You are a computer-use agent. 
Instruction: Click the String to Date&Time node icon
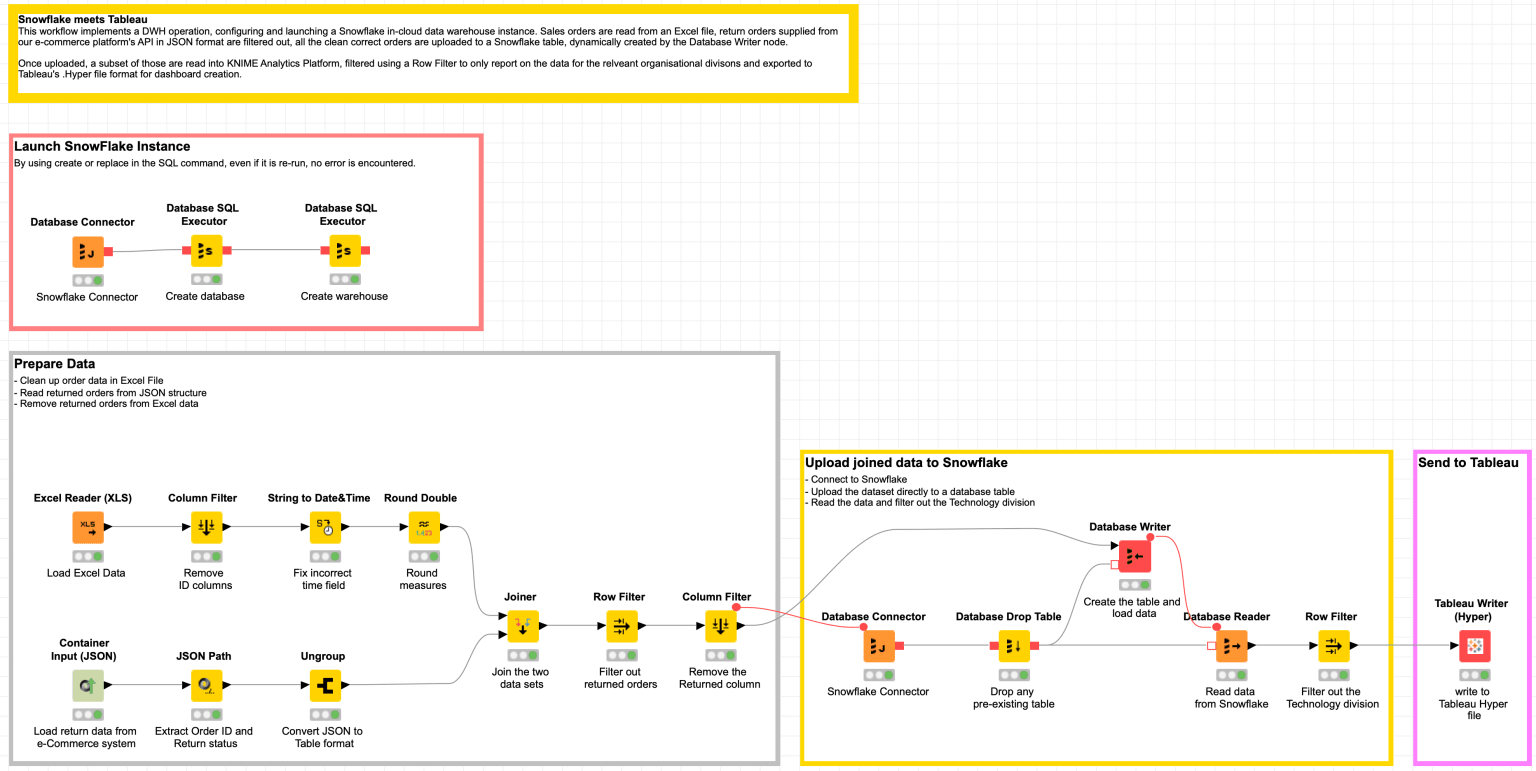tap(326, 527)
